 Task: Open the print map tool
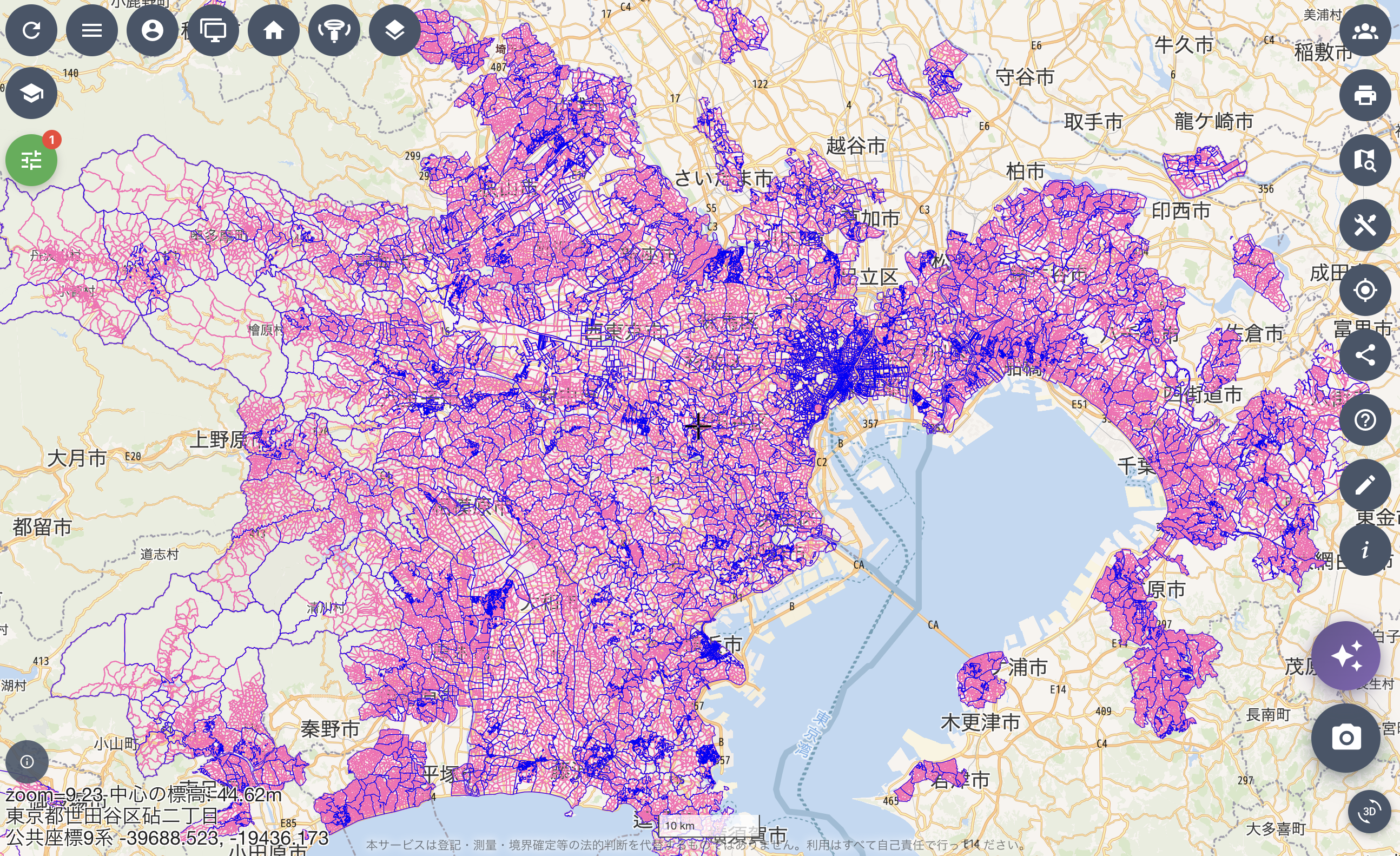1366,94
